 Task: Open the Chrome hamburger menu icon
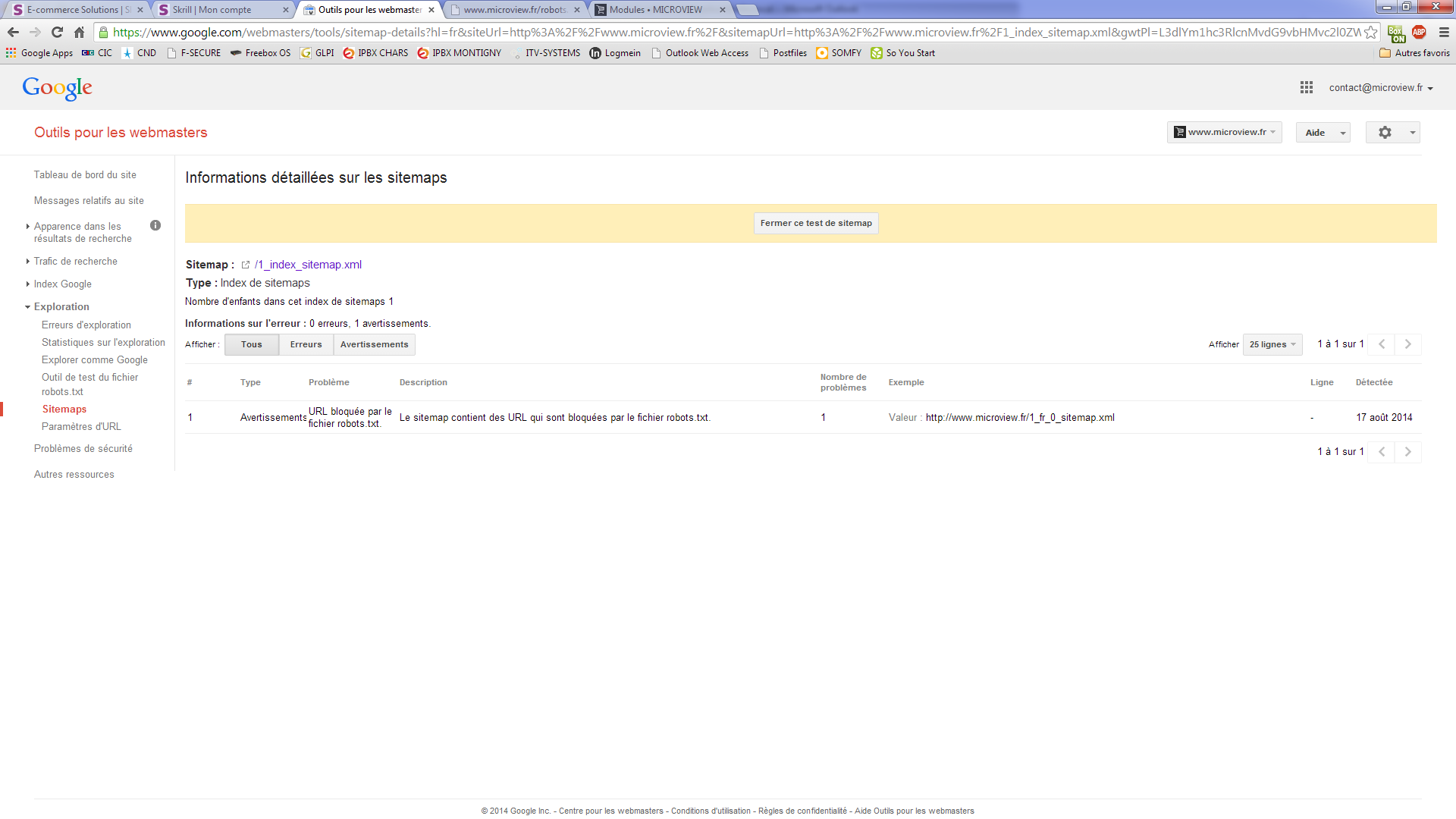[x=1444, y=33]
